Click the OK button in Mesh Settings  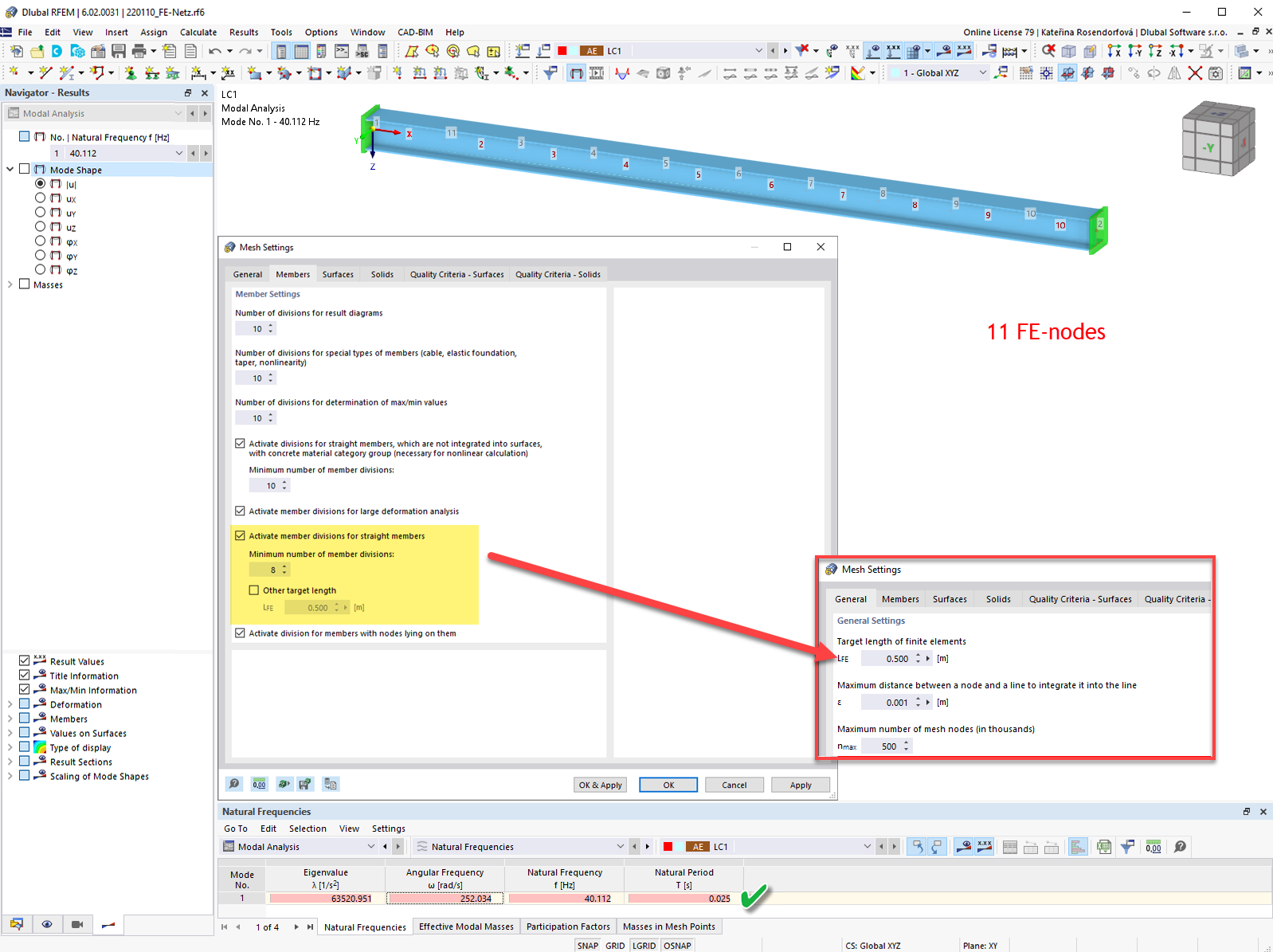pos(668,785)
